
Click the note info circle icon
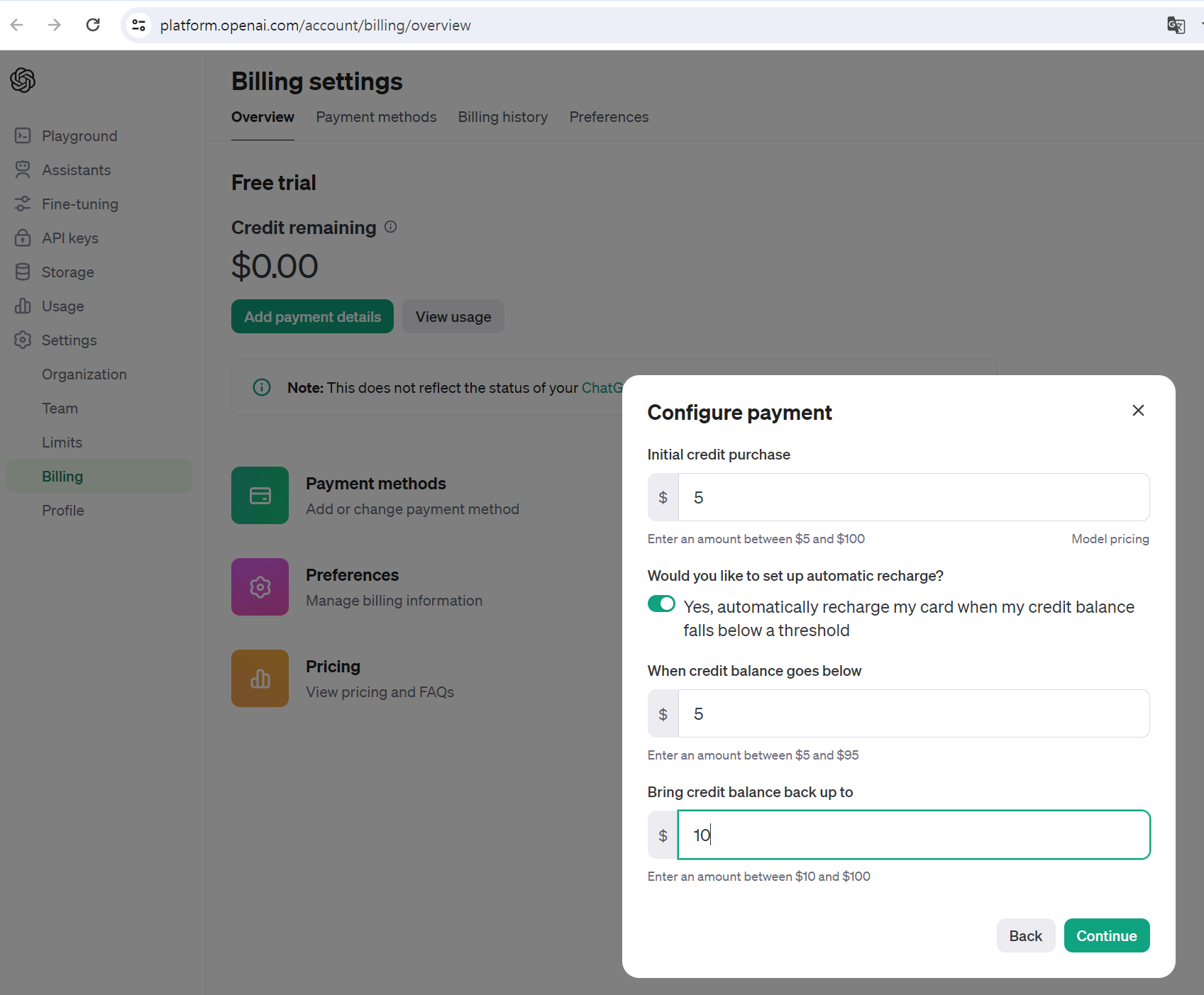tap(262, 387)
